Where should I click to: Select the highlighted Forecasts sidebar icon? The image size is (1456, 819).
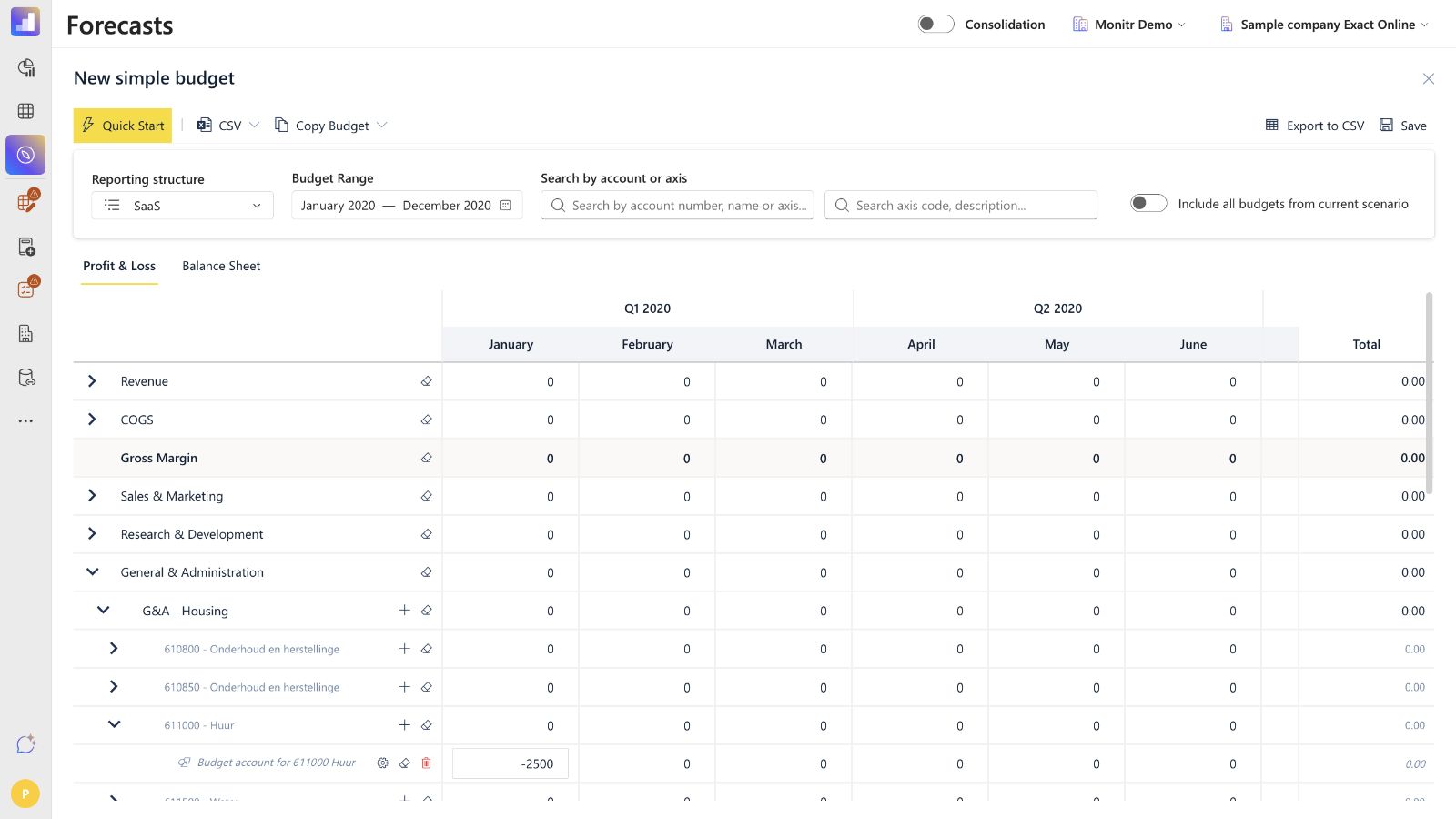(x=25, y=155)
